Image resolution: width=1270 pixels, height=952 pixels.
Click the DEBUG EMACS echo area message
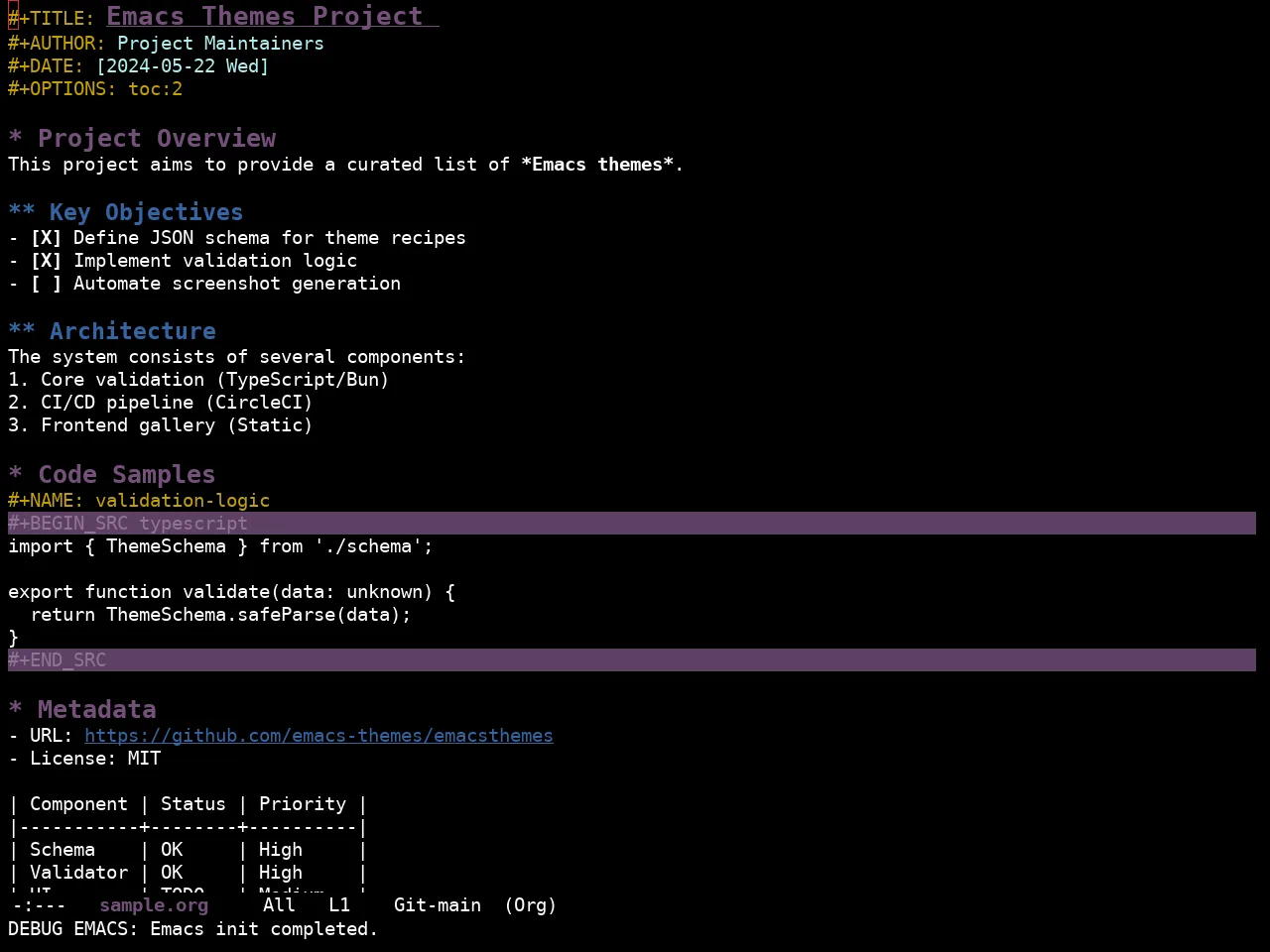click(x=193, y=929)
